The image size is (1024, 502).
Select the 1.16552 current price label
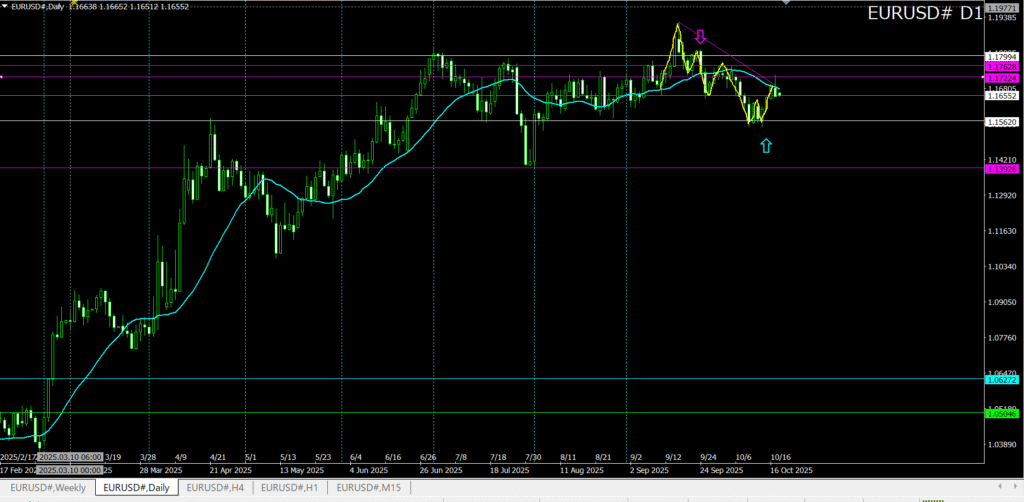pyautogui.click(x=1001, y=96)
